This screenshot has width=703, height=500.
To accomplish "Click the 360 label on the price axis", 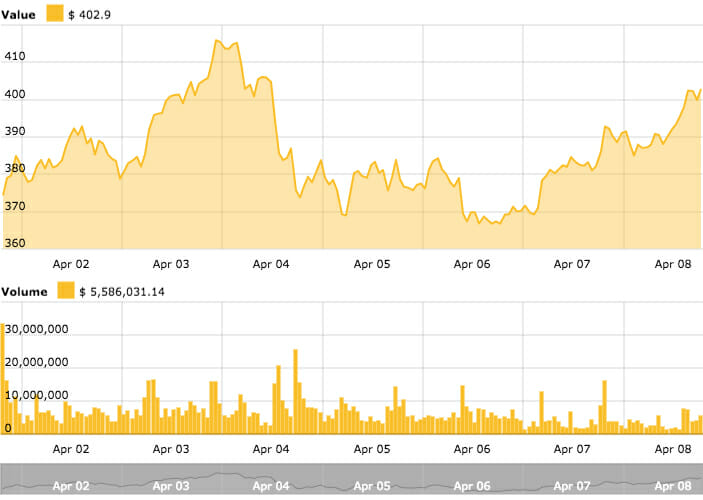I will [17, 243].
